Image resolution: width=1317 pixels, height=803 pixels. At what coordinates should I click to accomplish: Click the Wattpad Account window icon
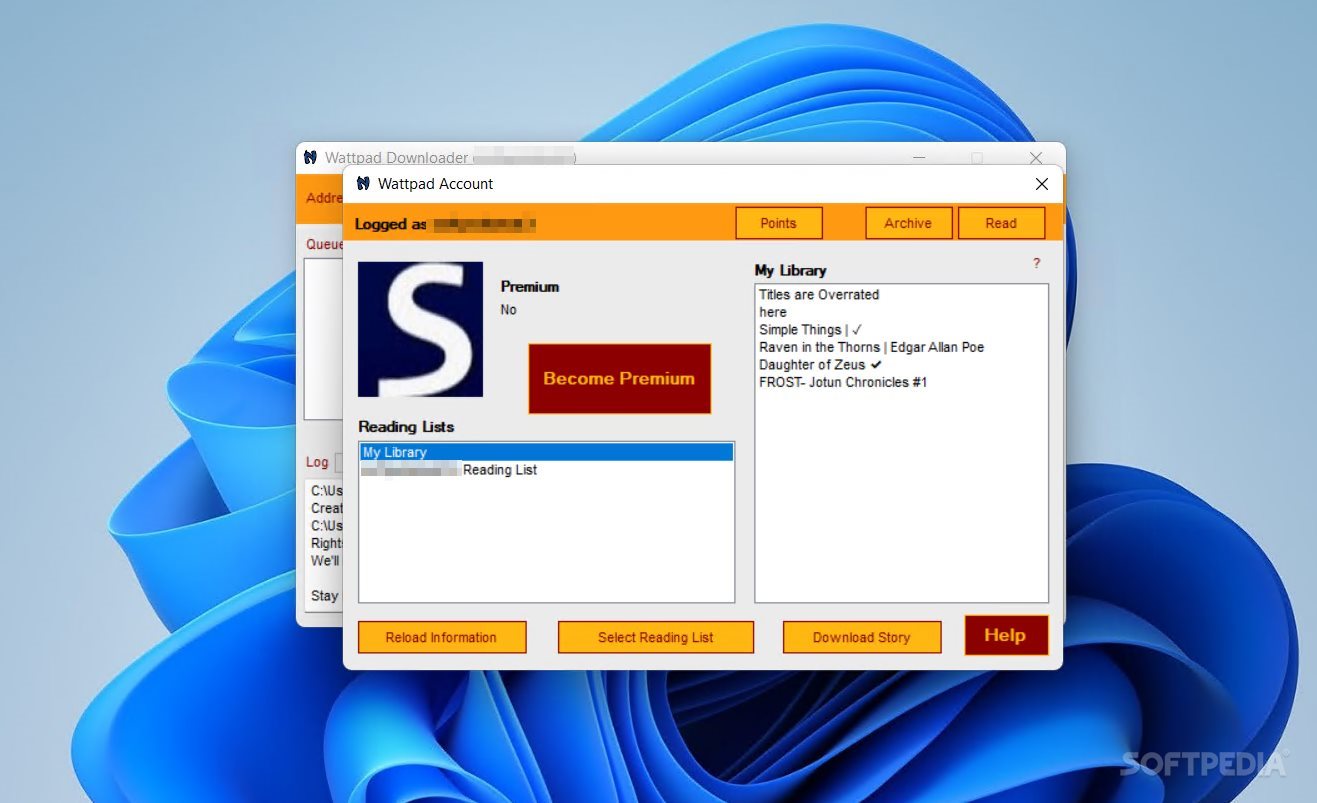click(x=363, y=184)
